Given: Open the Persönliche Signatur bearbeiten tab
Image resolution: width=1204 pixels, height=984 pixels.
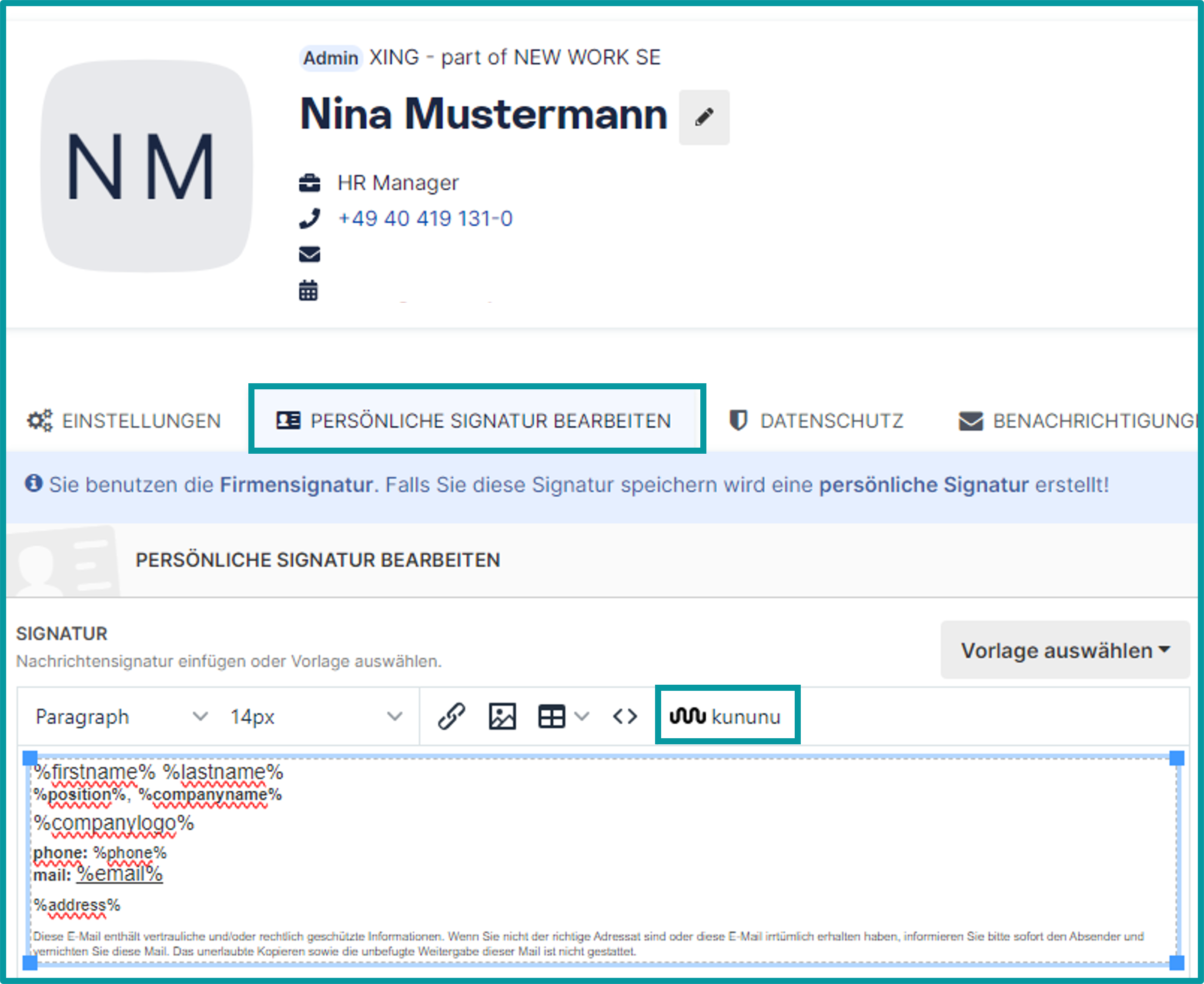Looking at the screenshot, I should coord(474,421).
